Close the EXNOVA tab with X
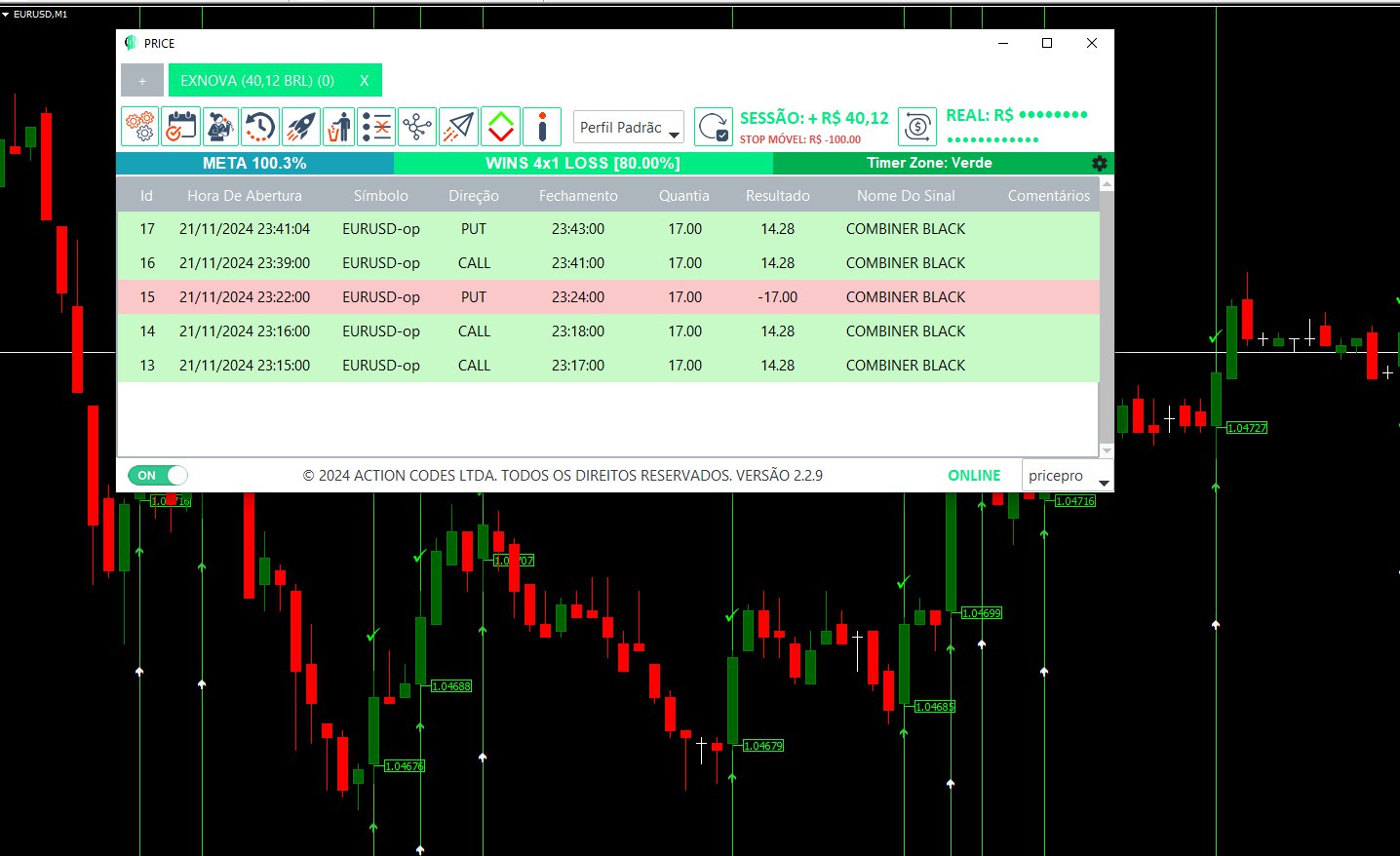Viewport: 1400px width, 856px height. coord(365,81)
